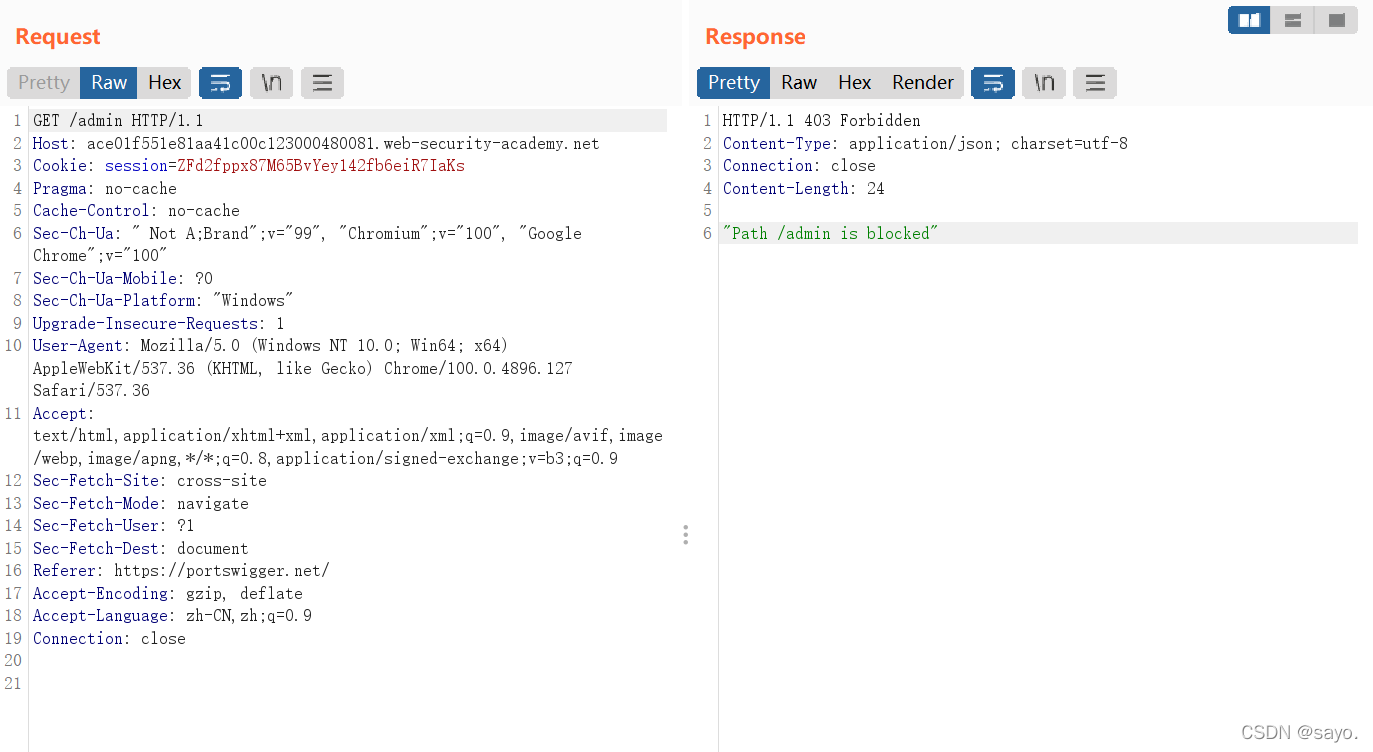
Task: Click the 'HTTP/1.1 403 Forbidden' status line
Action: point(822,121)
